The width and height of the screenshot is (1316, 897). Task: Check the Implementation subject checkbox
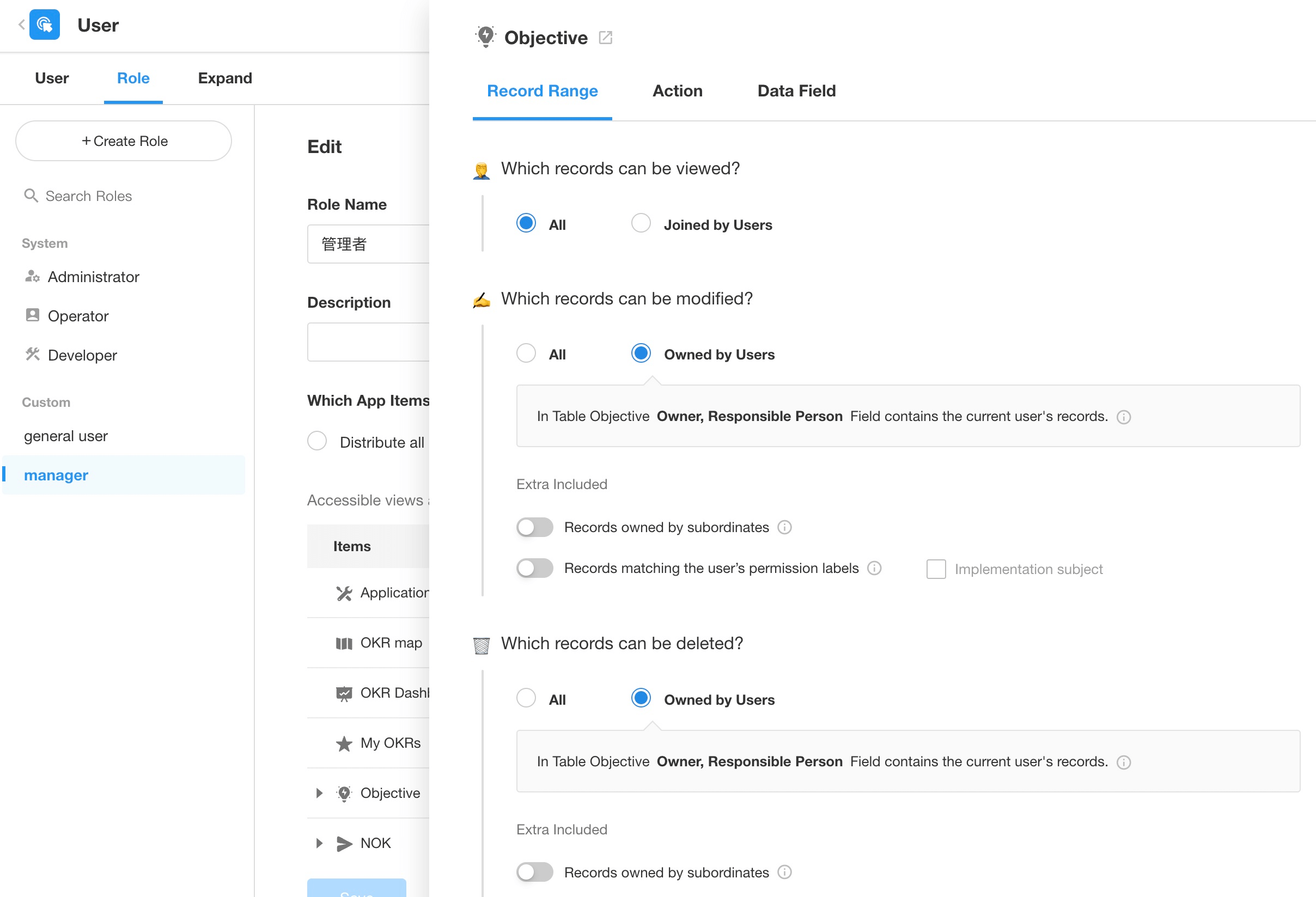pos(936,569)
